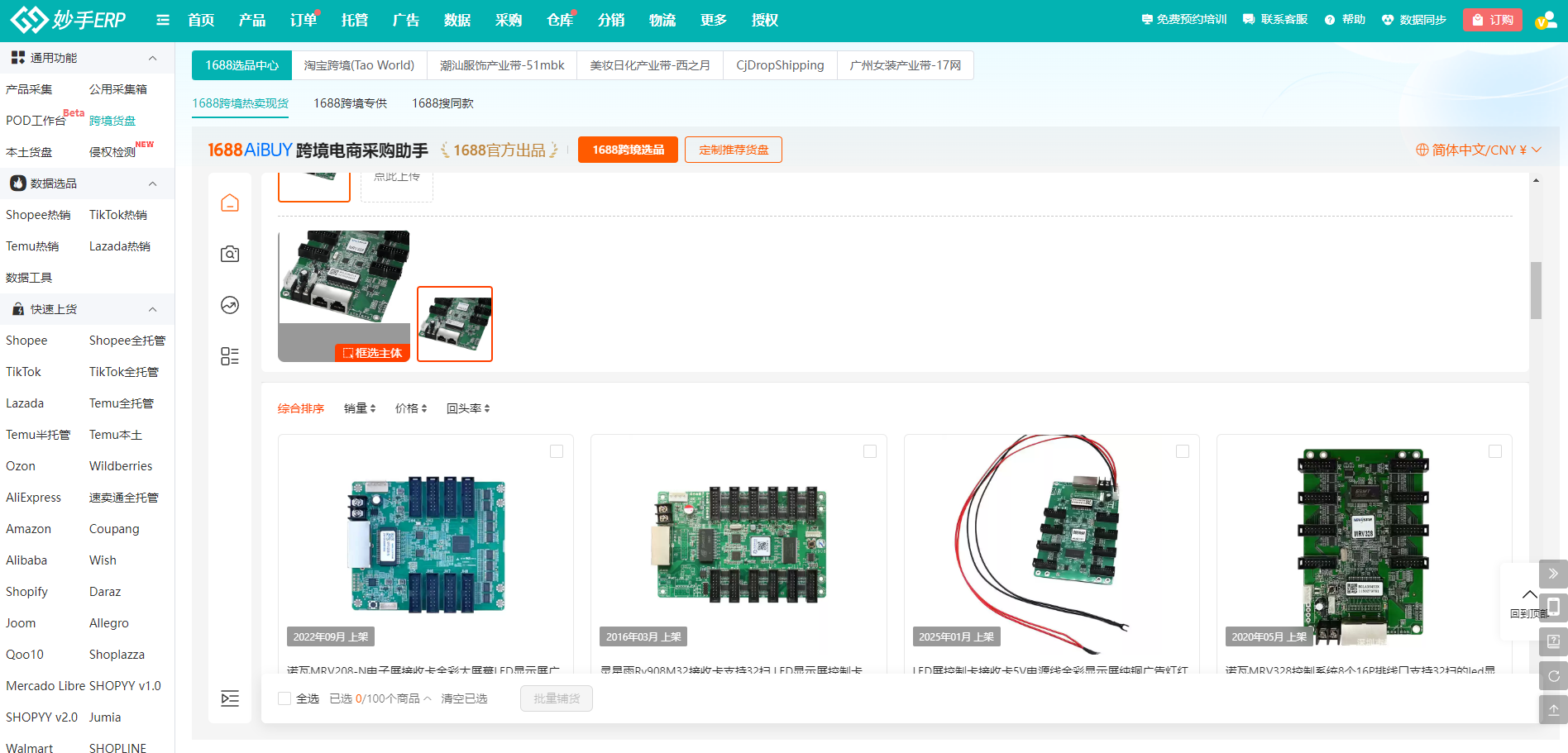Screen dimensions: 1568x753
Task: Open the 帮助 help icon
Action: pos(1345,20)
